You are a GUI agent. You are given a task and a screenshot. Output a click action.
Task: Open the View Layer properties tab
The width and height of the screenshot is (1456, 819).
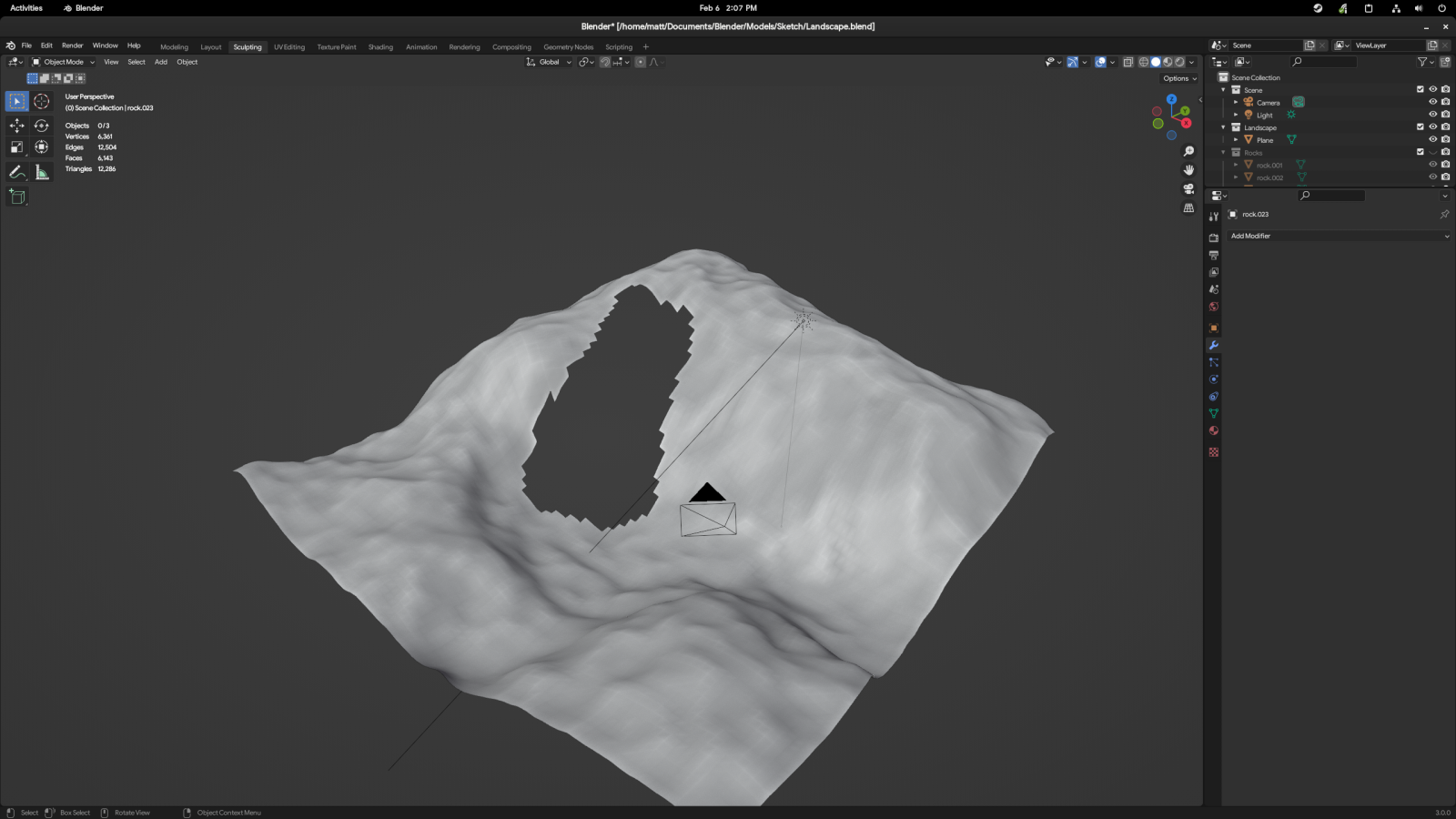pos(1213,272)
